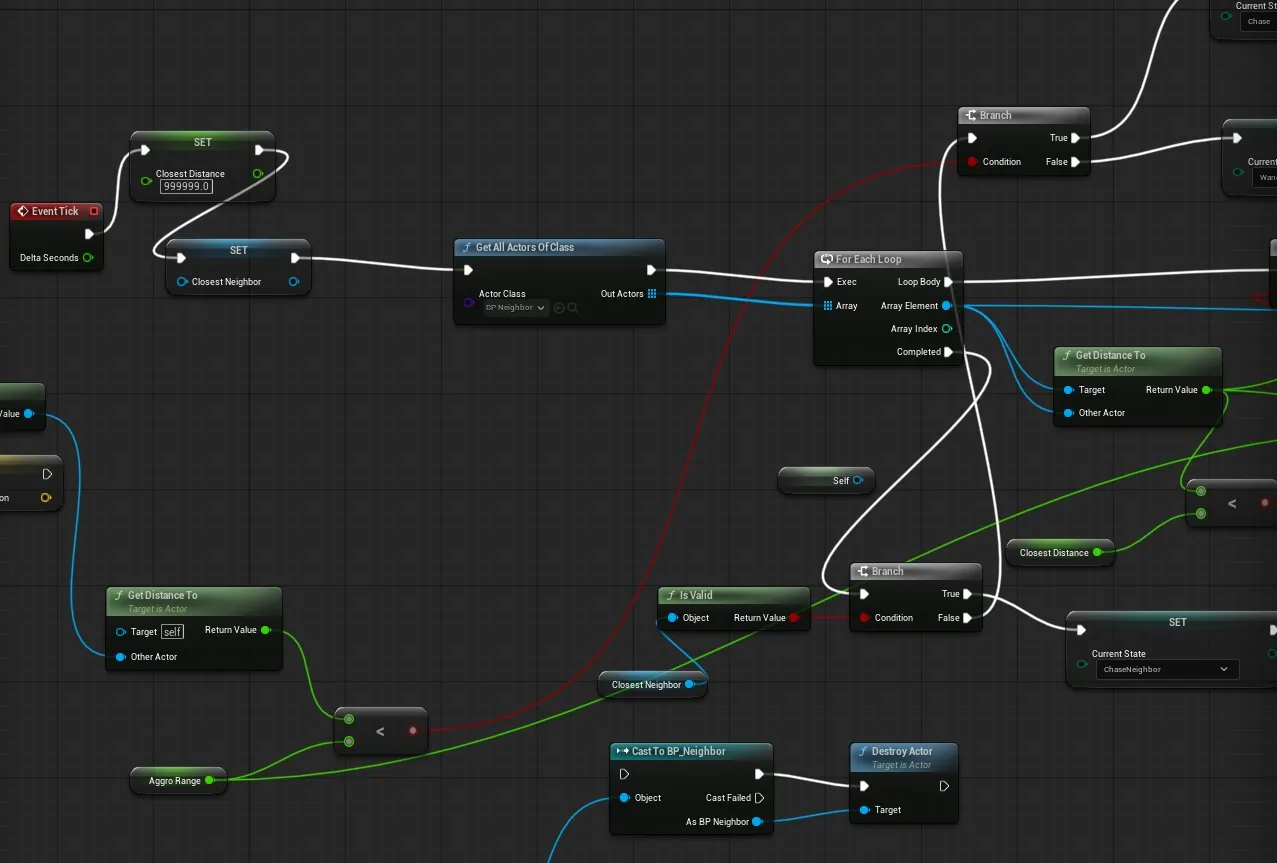Viewport: 1277px width, 863px height.
Task: Select the Destroy Actor node title
Action: point(902,751)
